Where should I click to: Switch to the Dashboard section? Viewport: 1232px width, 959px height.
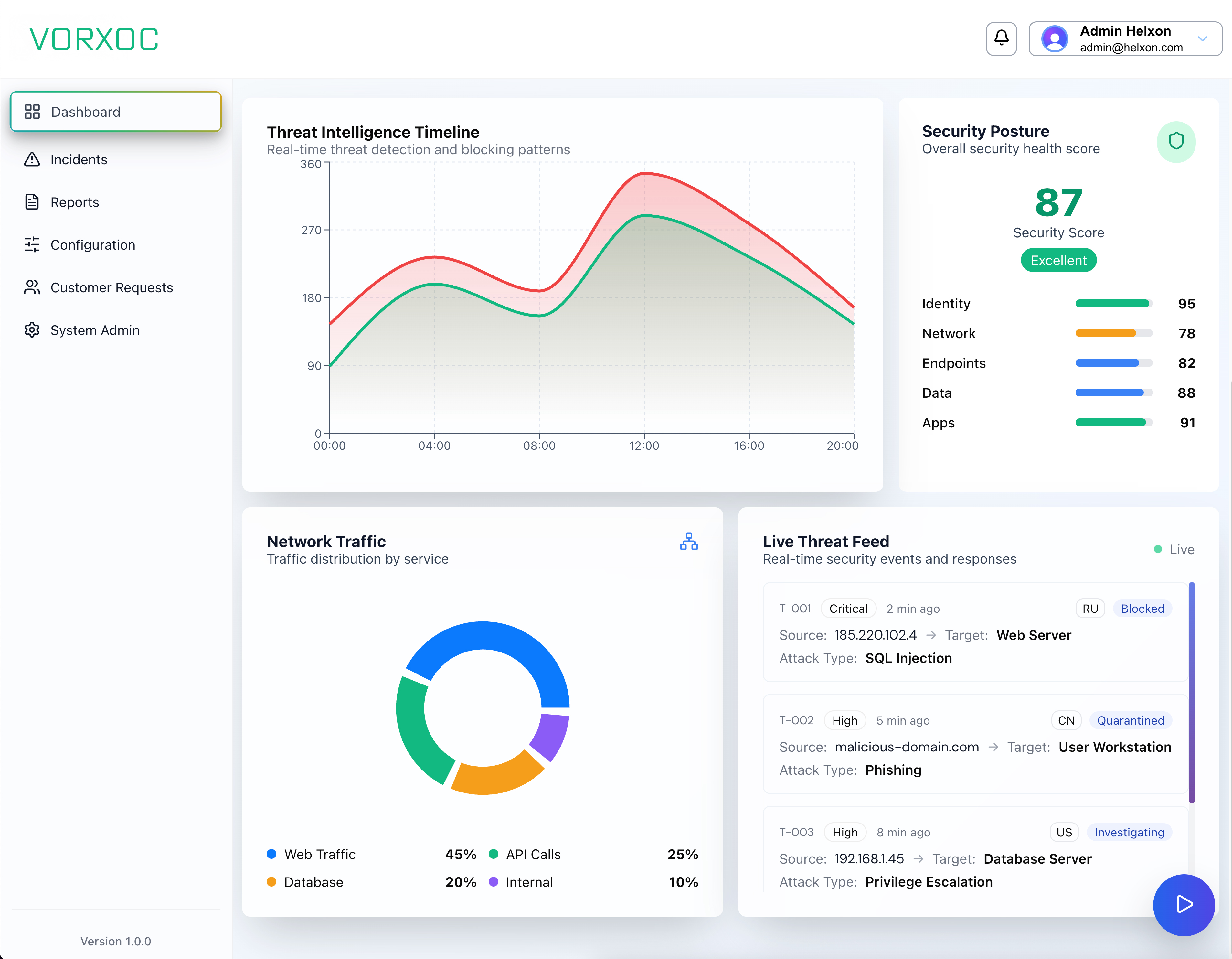(86, 111)
